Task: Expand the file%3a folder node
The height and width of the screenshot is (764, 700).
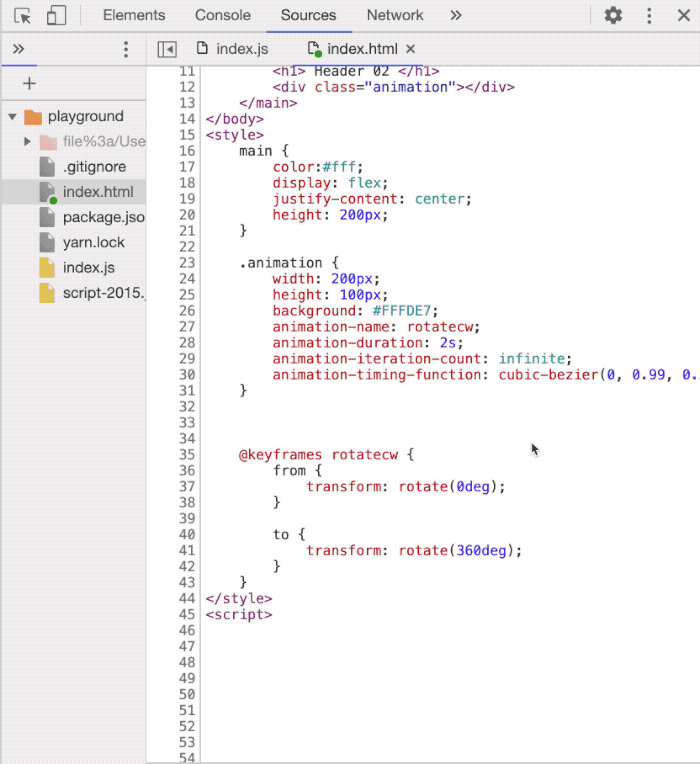Action: (27, 142)
